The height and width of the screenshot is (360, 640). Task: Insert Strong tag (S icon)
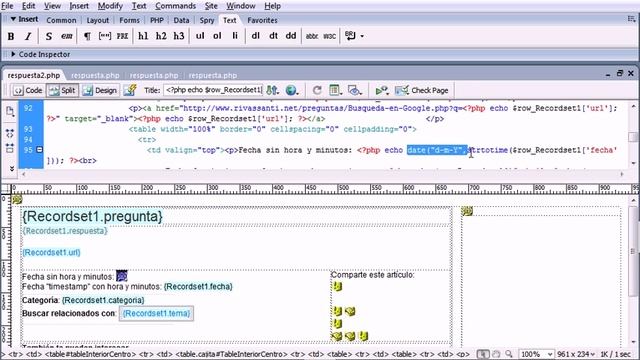pyautogui.click(x=49, y=36)
